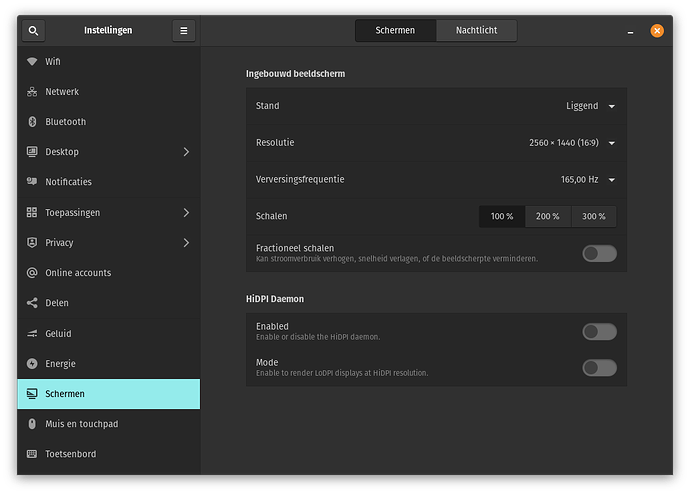Click the Muis en touchpad mouse icon
The height and width of the screenshot is (494, 690).
(32, 424)
